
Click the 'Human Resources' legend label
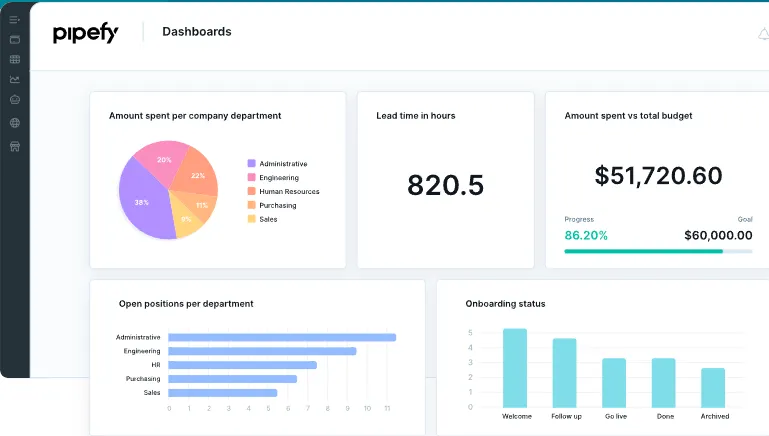289,191
